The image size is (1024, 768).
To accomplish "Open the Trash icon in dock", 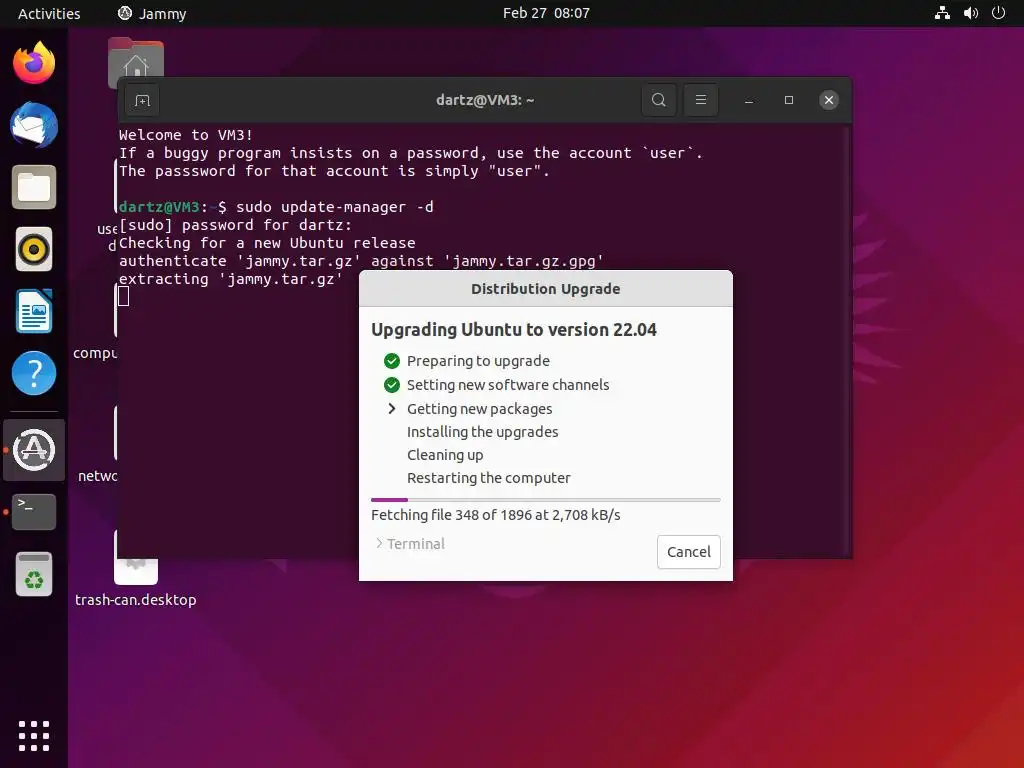I will coord(34,574).
